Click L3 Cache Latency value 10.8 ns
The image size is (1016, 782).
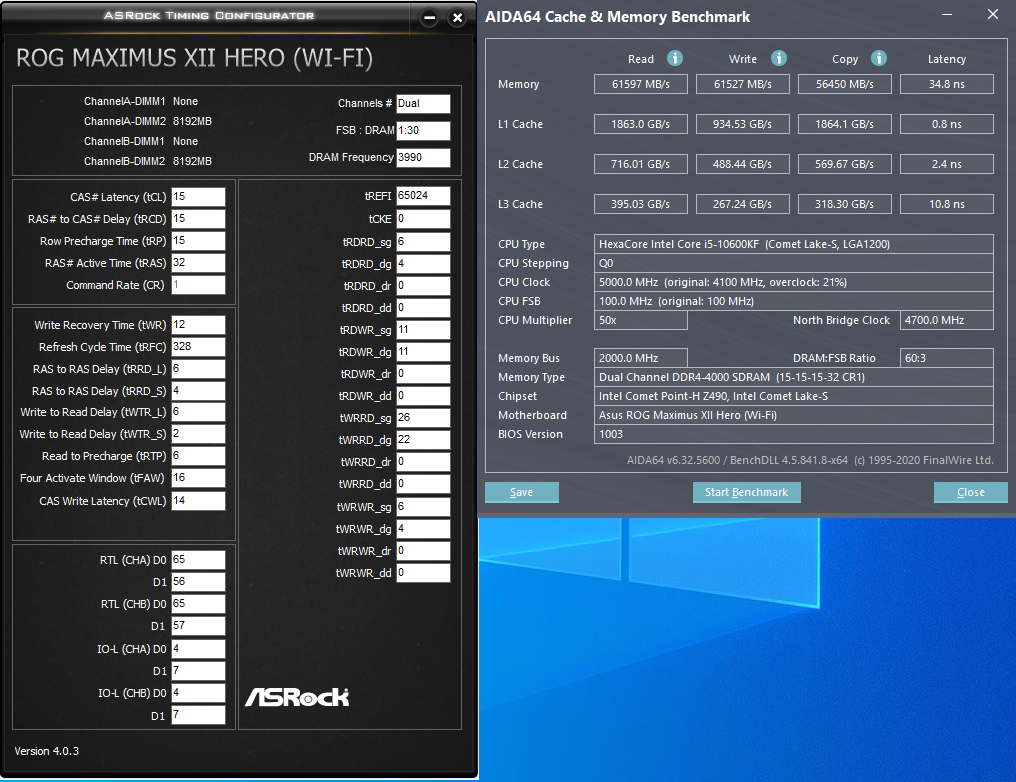tap(947, 204)
